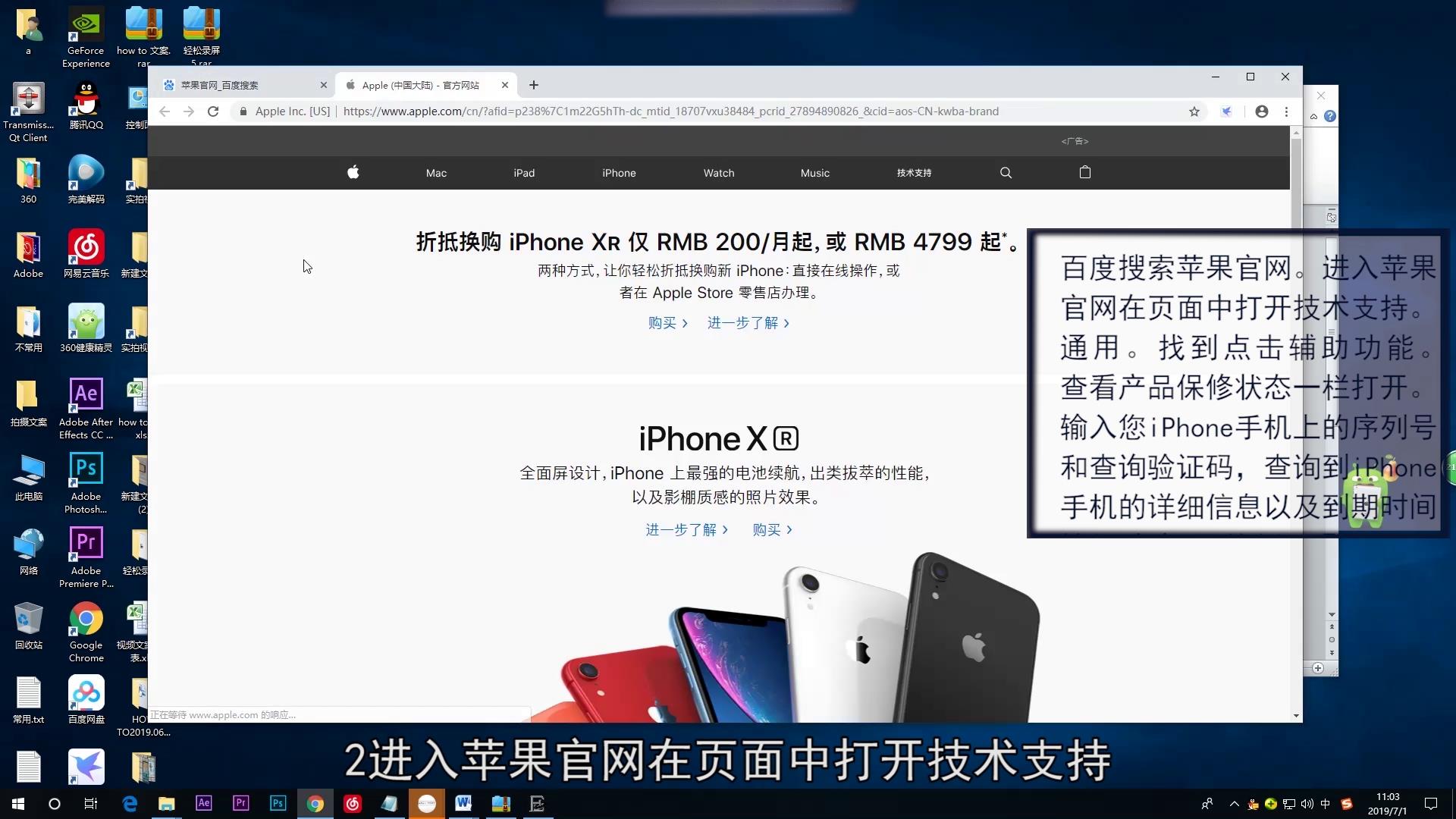Select iPad tab in Apple navbar
Screen dimensions: 1456x819
coord(524,172)
